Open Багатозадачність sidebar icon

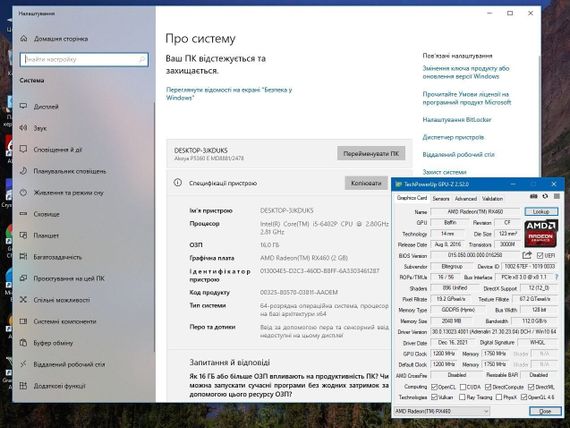point(24,257)
